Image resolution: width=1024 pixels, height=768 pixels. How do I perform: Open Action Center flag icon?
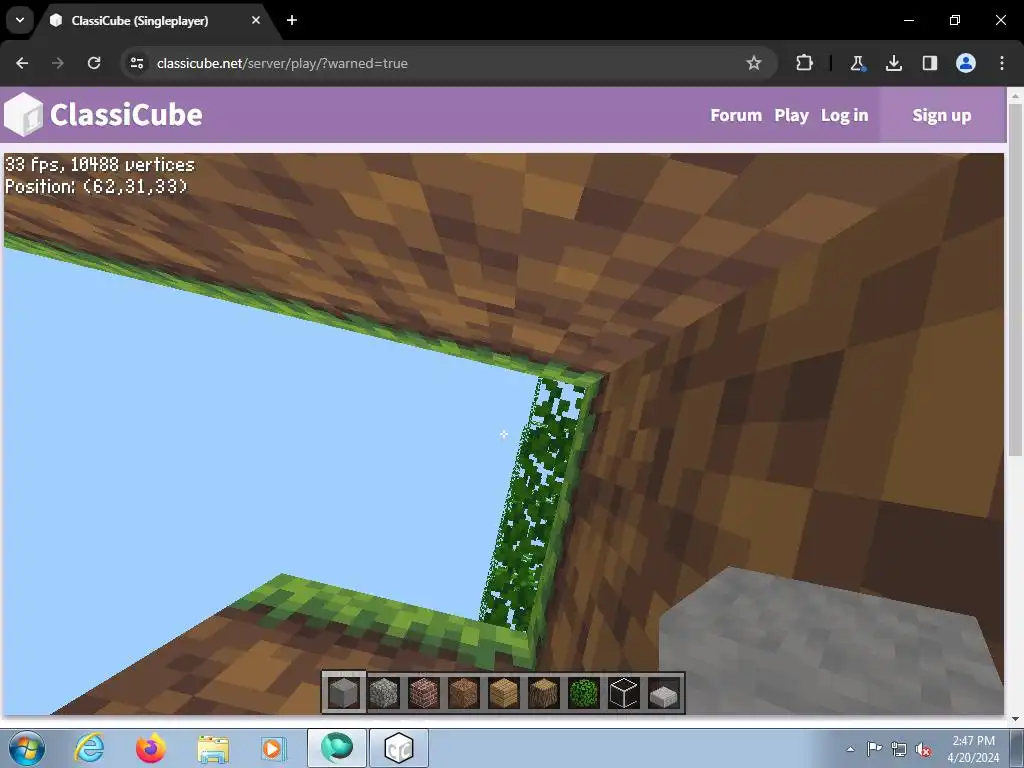(x=874, y=748)
